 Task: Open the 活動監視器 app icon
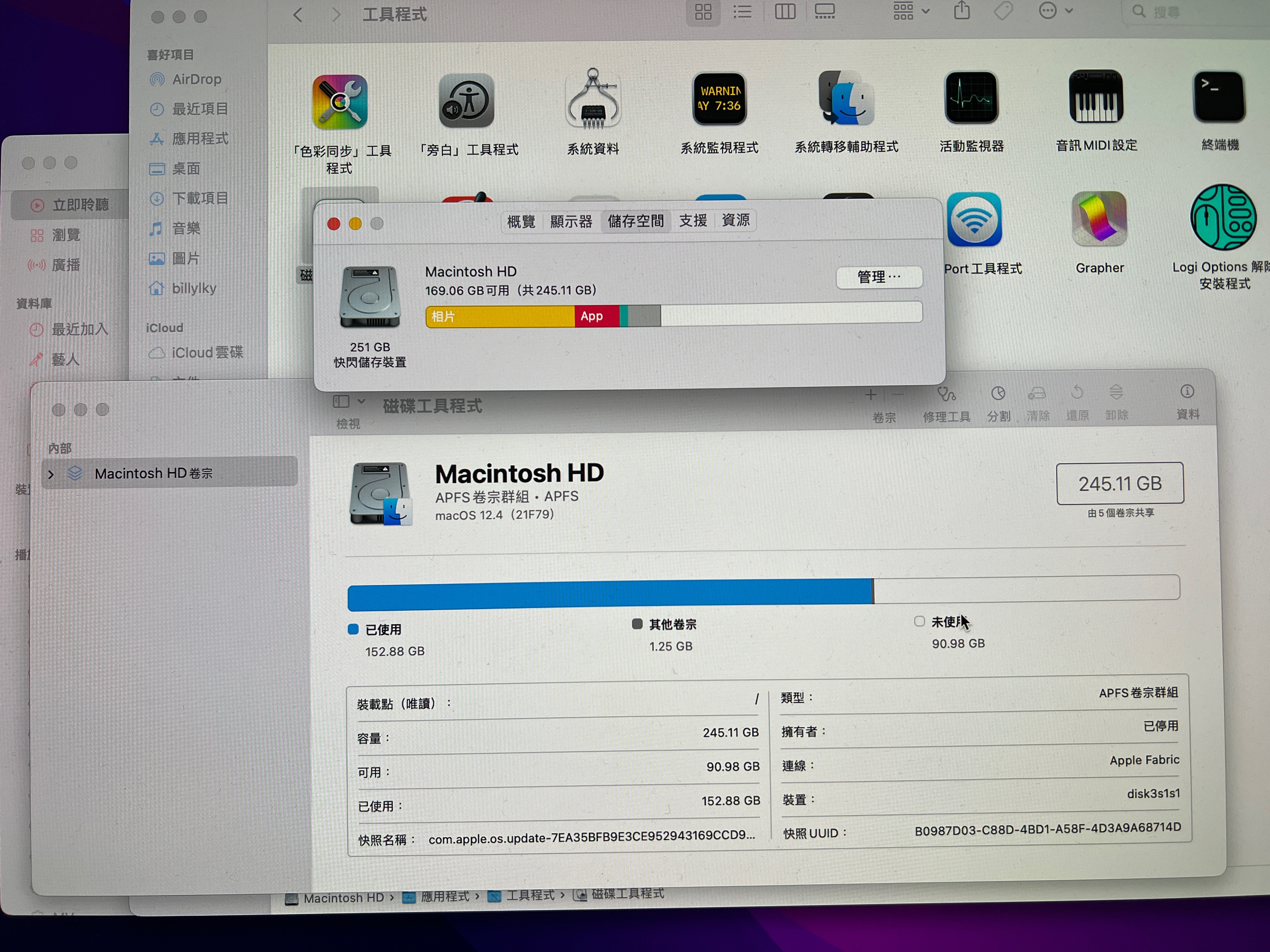click(971, 98)
